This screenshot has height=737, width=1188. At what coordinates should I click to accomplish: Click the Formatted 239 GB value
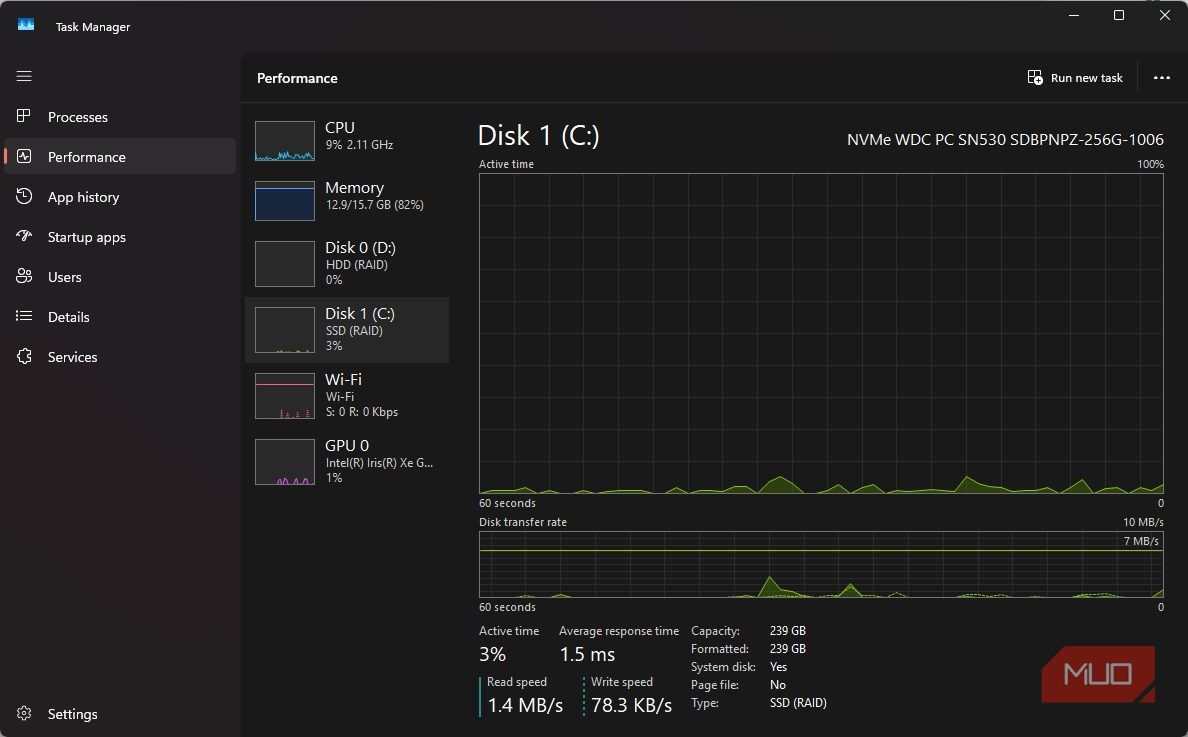(x=788, y=648)
